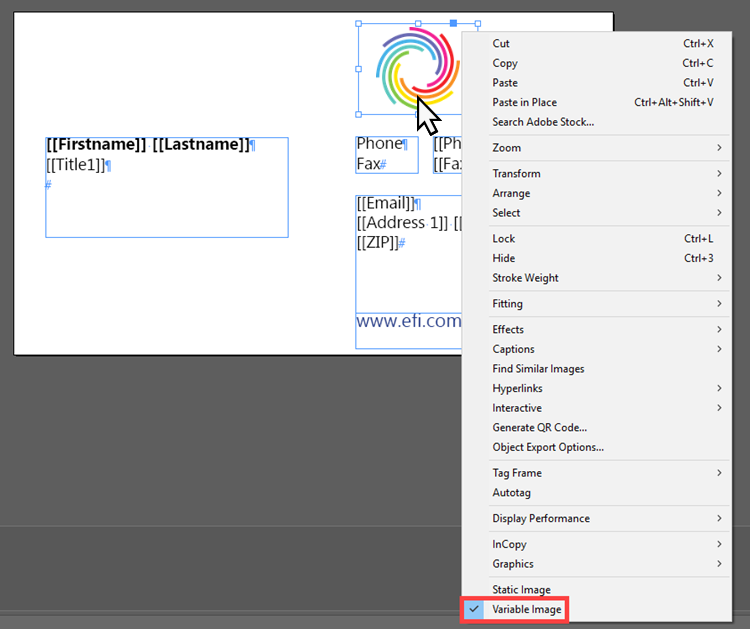This screenshot has height=629, width=750.
Task: Choose Hide from the context menu
Action: point(504,258)
